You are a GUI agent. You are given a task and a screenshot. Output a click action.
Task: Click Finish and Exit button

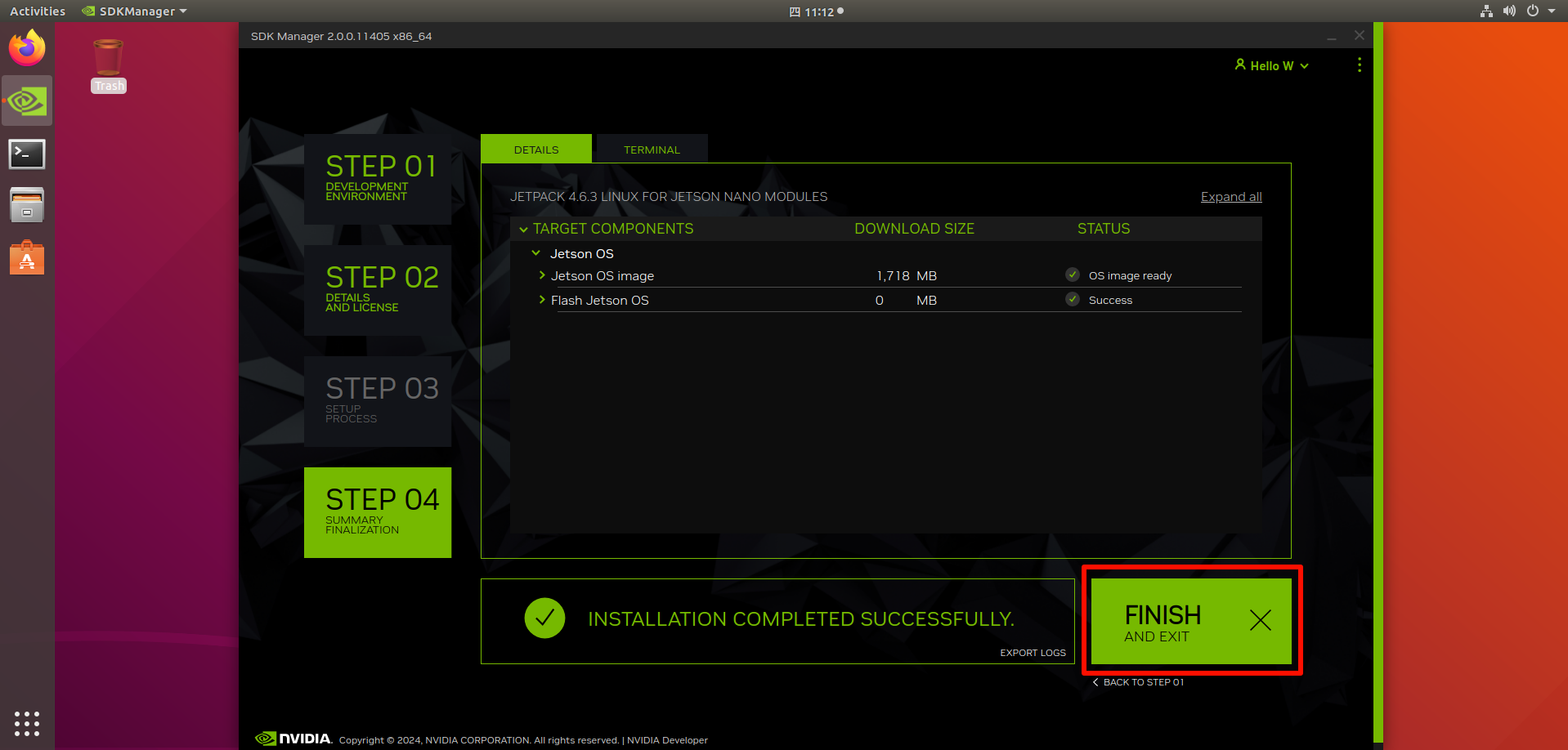point(1191,622)
